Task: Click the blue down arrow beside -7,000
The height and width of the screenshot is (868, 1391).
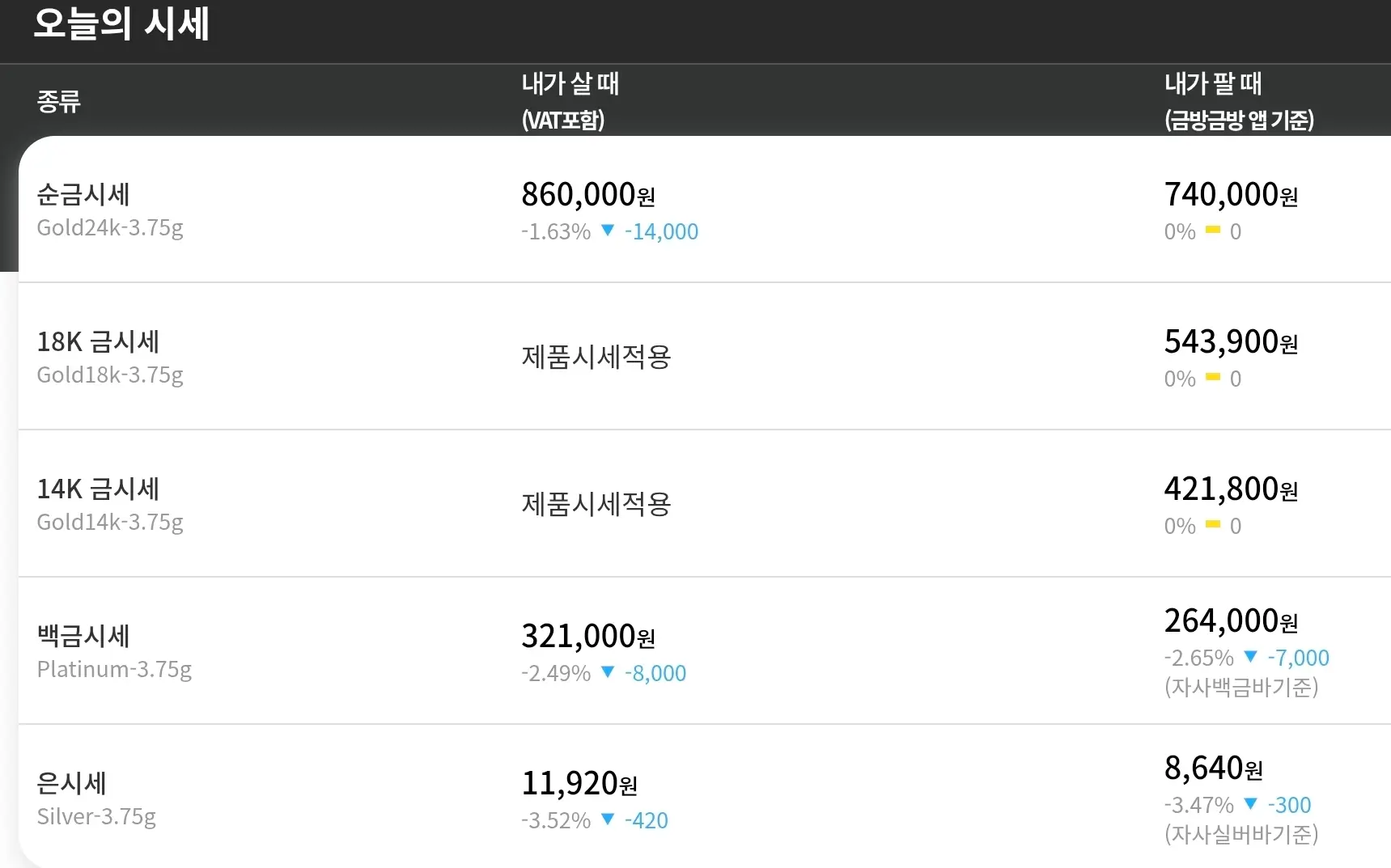Action: 1250,656
